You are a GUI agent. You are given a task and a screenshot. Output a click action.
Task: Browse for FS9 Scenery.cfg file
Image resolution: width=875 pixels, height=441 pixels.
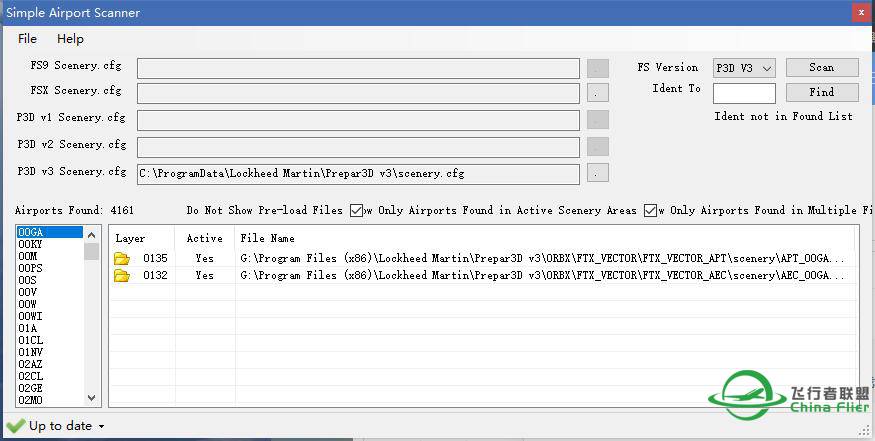[x=598, y=69]
